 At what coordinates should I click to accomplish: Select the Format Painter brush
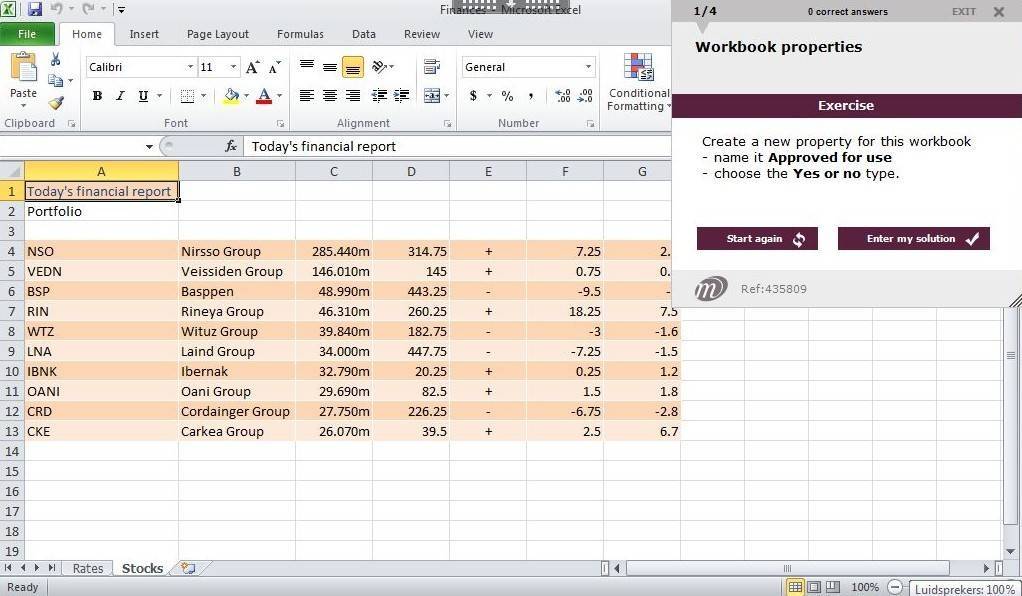(x=56, y=103)
